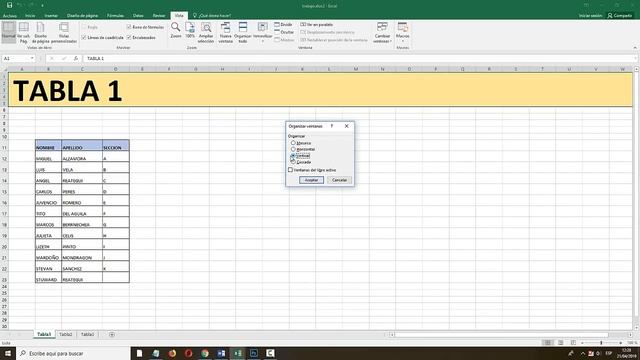Screen dimensions: 640x360
Task: Switch to the Tabla3 sheet tab
Action: [87, 334]
